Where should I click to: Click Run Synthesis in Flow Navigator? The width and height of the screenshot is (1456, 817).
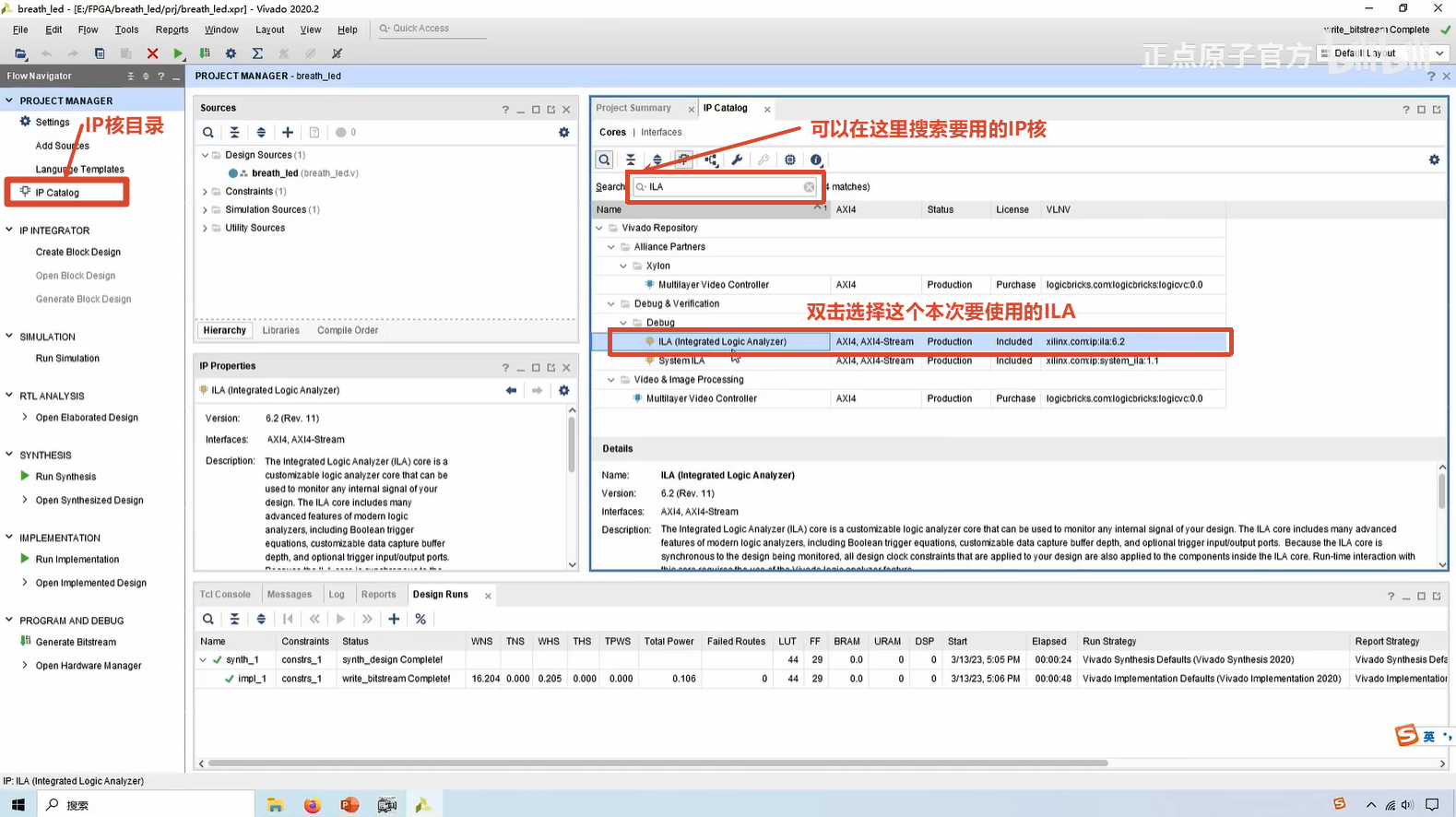pyautogui.click(x=65, y=477)
